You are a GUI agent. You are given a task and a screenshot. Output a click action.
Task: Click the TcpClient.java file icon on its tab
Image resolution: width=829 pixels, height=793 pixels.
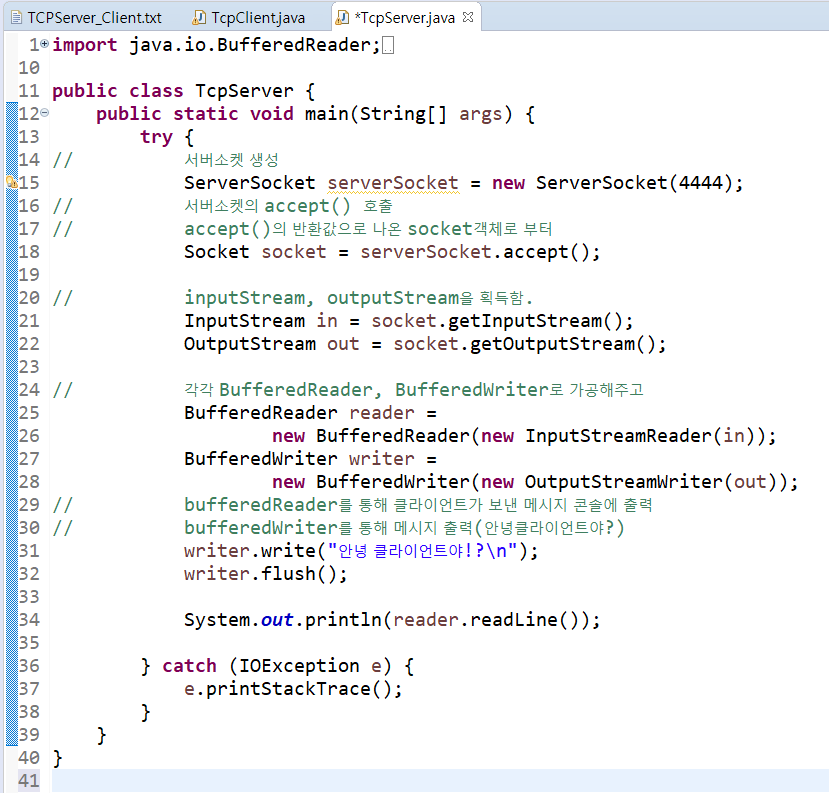coord(199,17)
